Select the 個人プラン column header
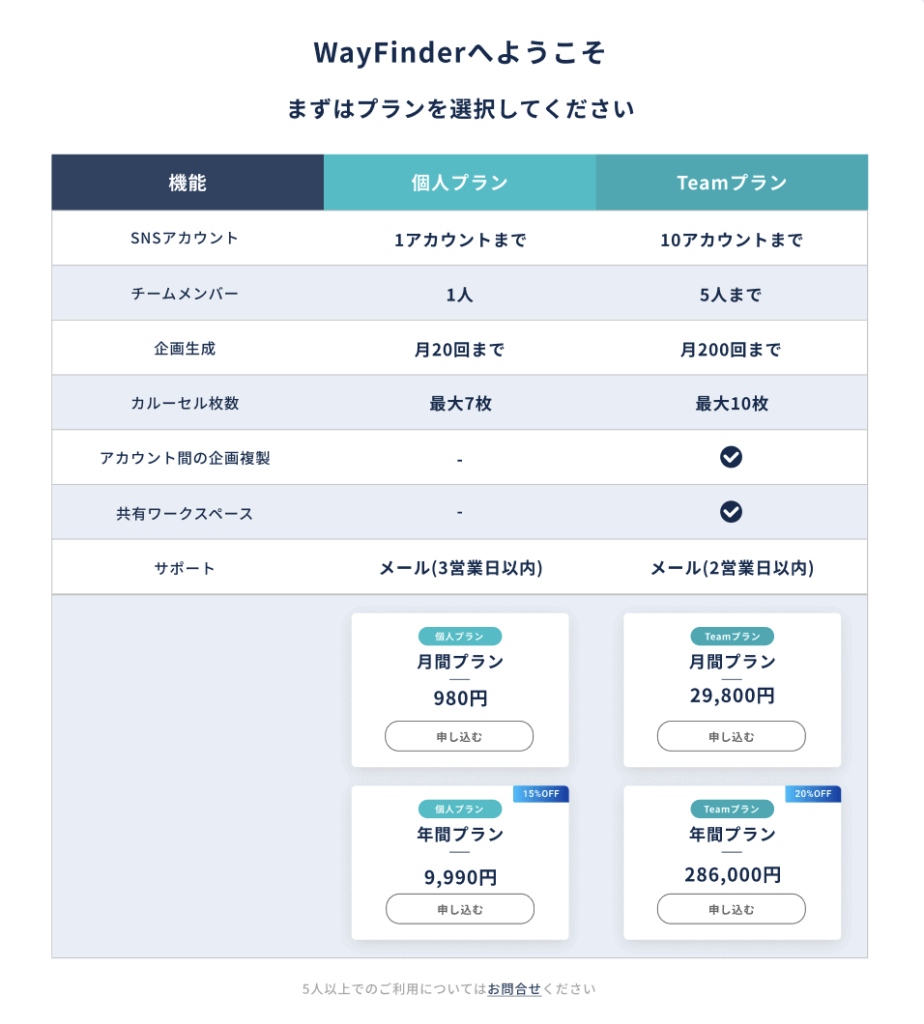 click(x=460, y=183)
